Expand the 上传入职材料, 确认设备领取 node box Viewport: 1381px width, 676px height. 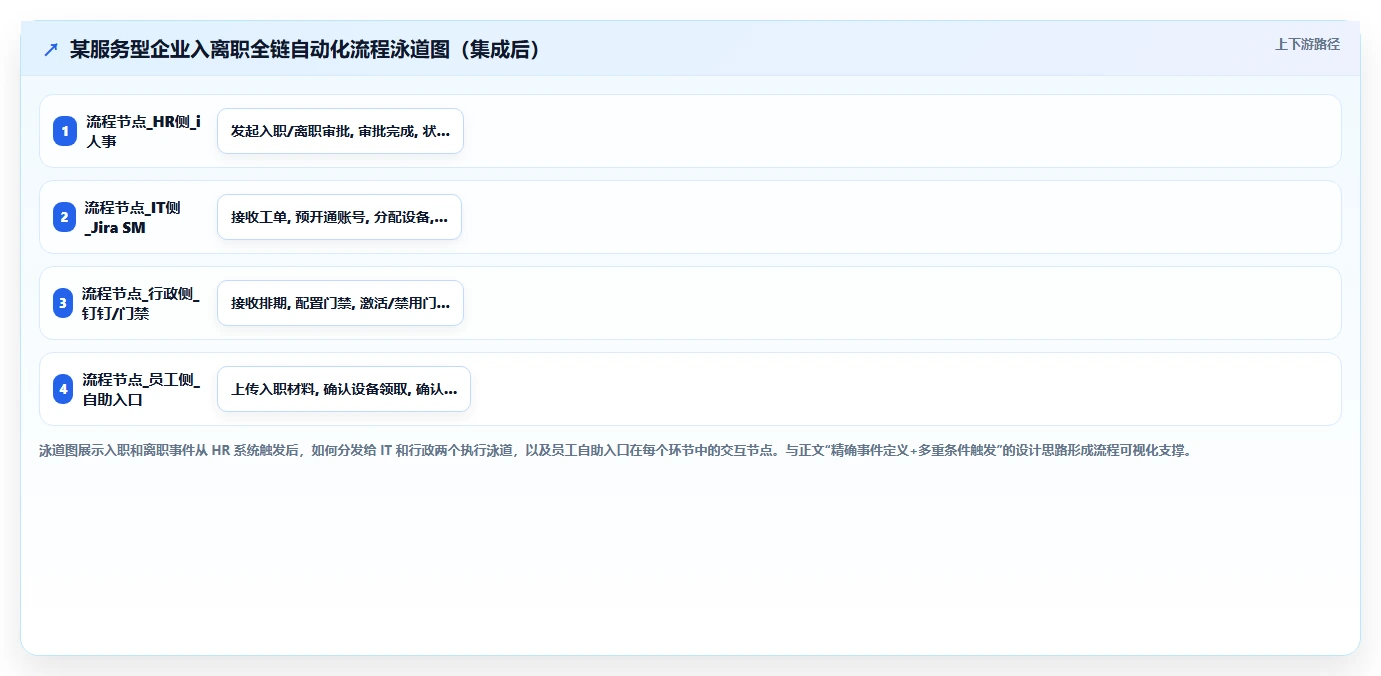coord(344,389)
